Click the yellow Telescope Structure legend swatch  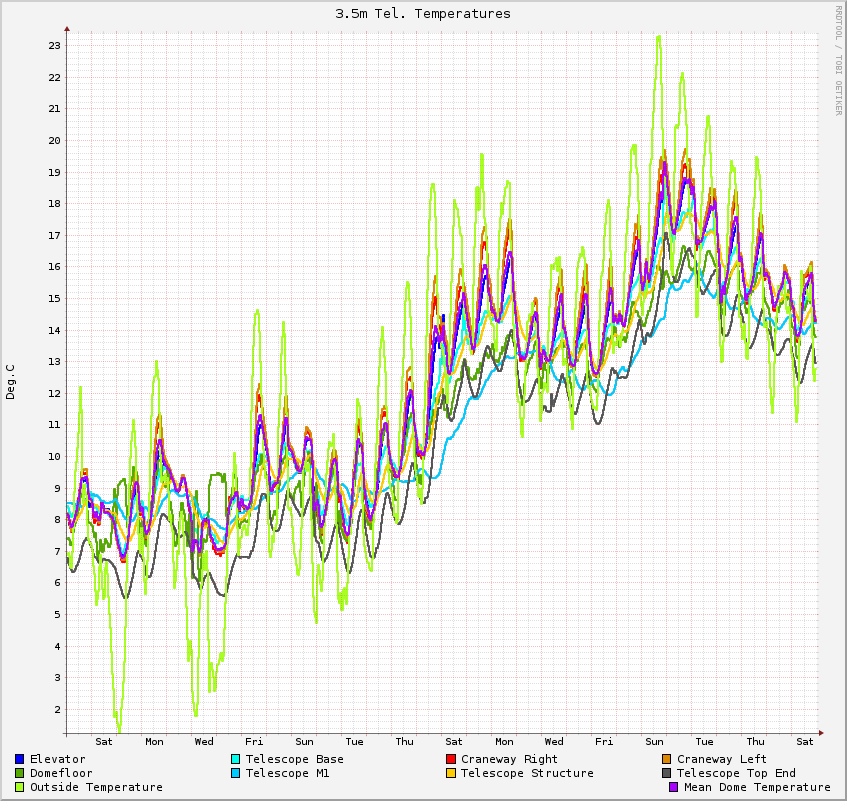pos(451,773)
